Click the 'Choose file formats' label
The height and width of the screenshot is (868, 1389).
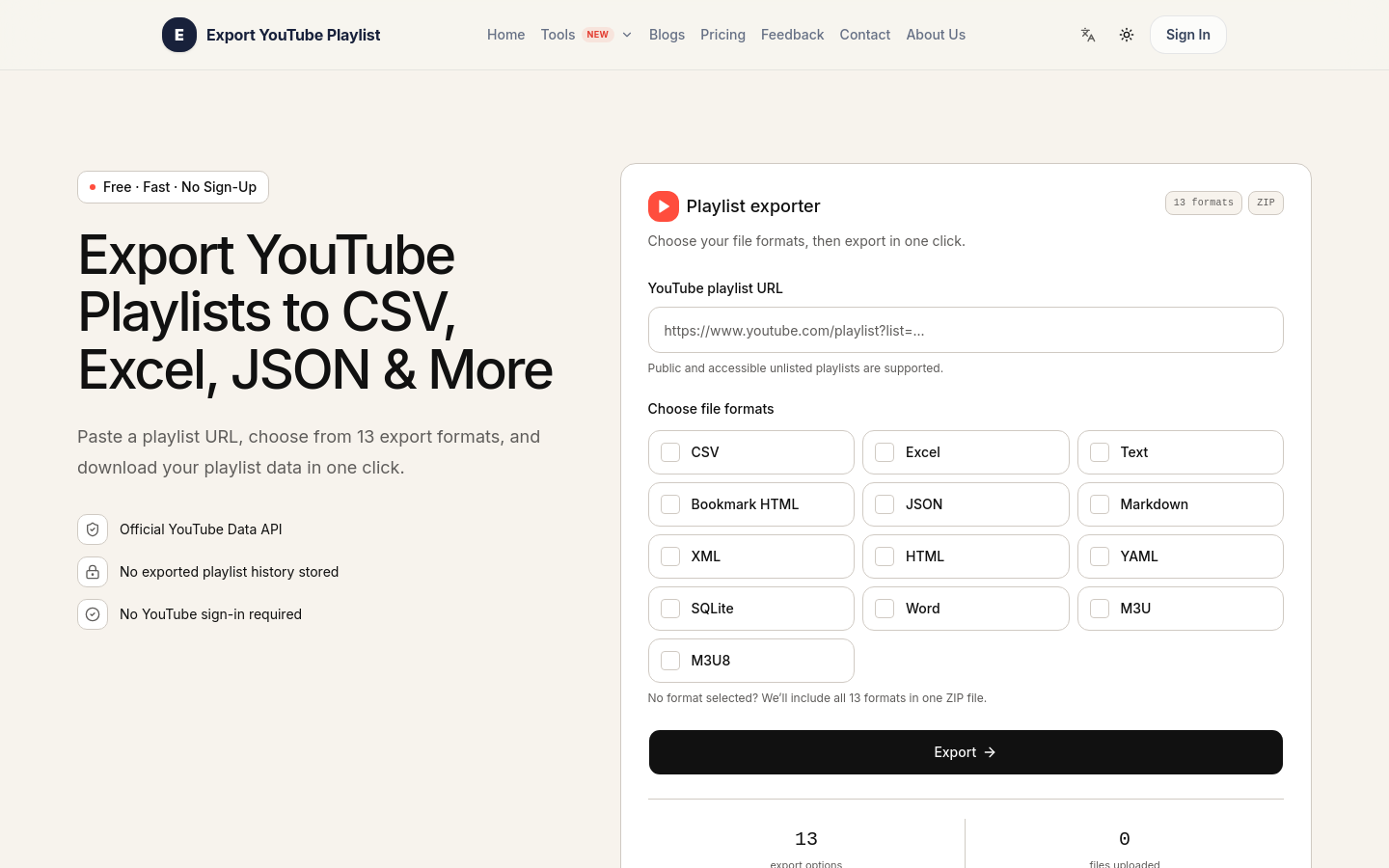tap(711, 409)
